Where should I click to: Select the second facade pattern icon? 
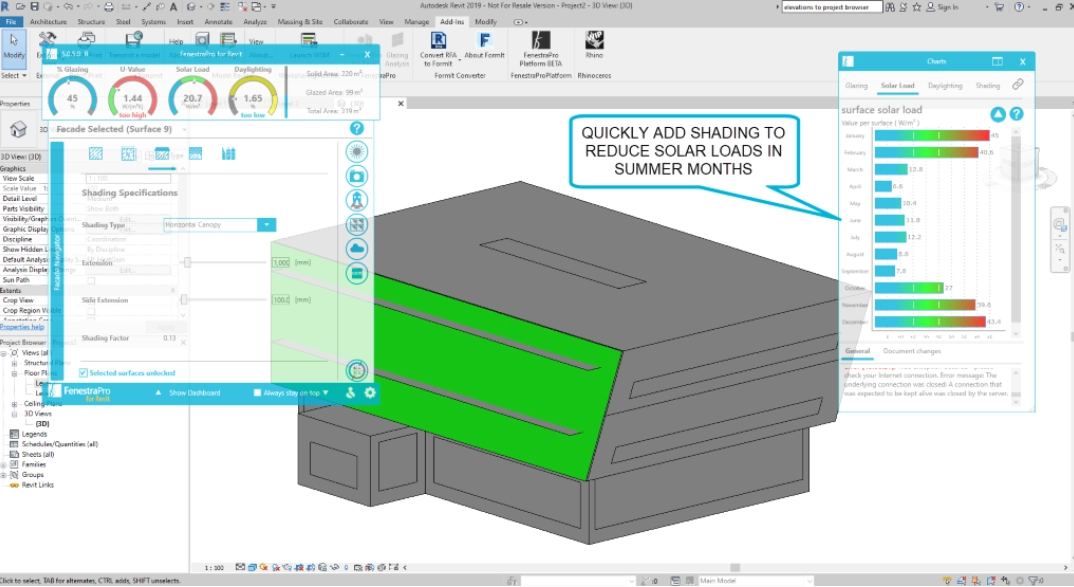(129, 153)
